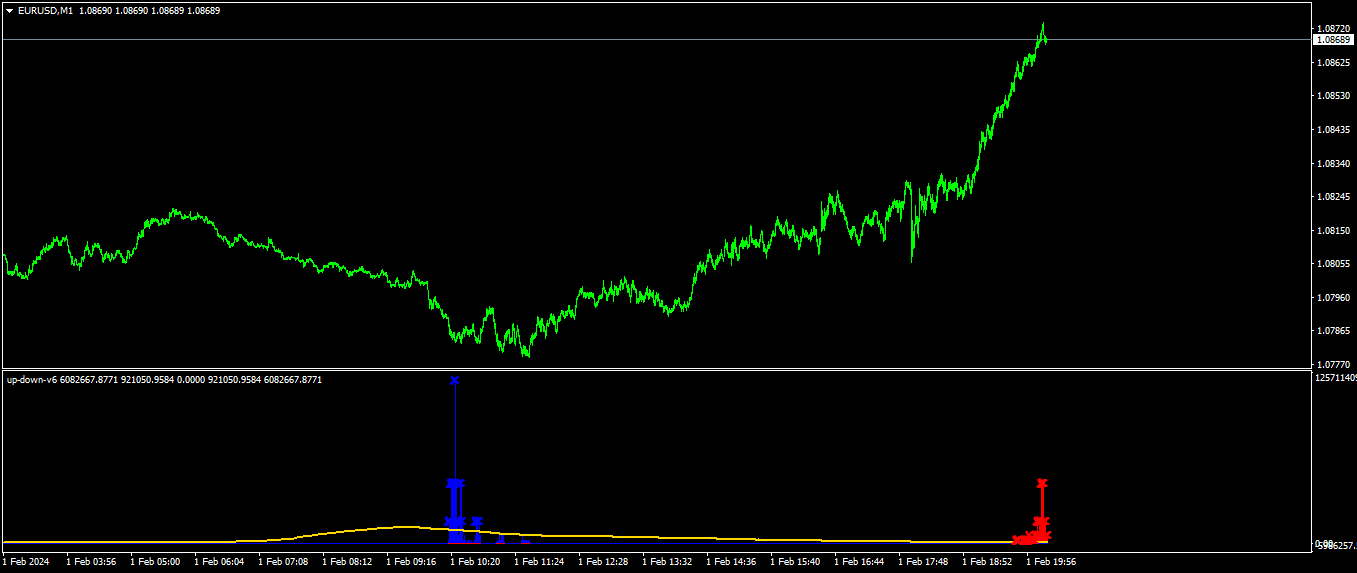
Task: Click the 1.08720 price axis label
Action: [1333, 29]
